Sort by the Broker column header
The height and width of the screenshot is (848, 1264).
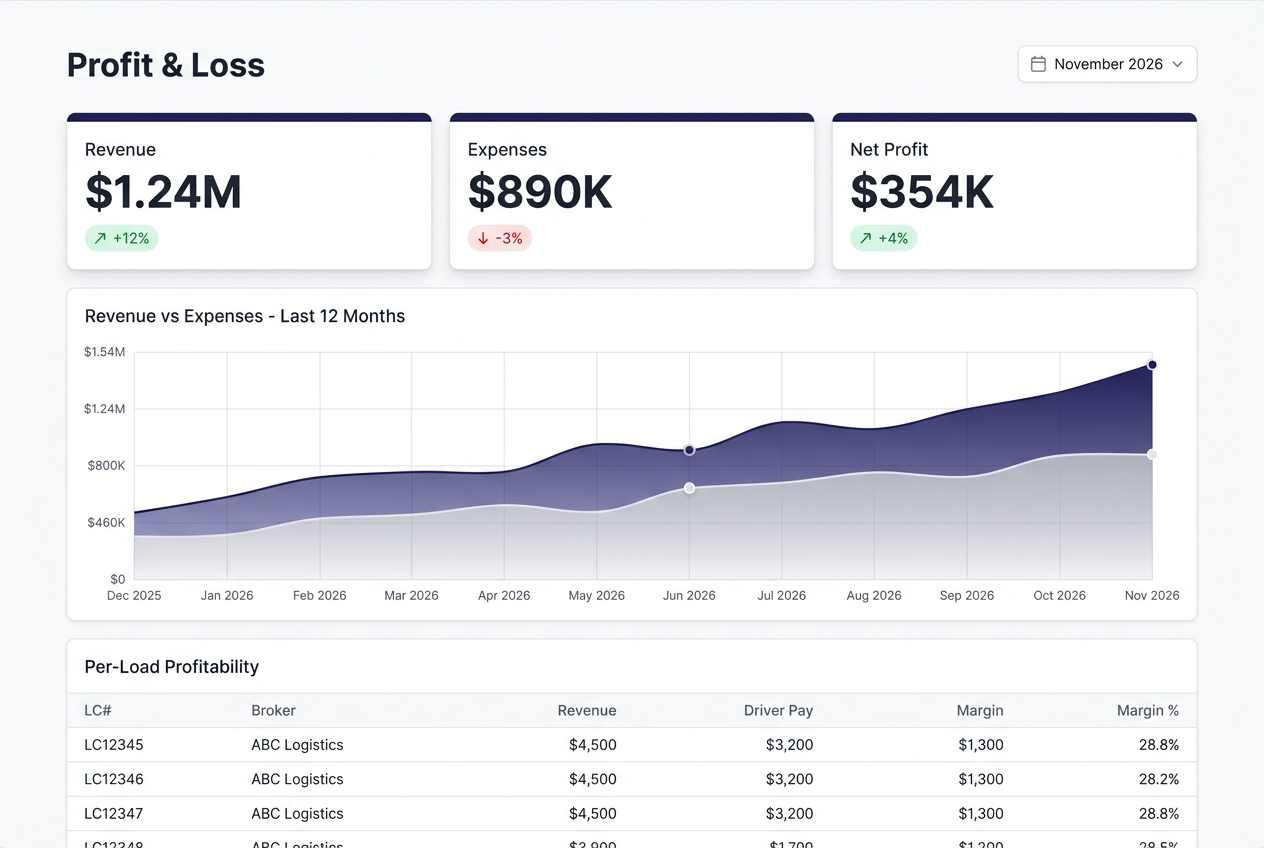pyautogui.click(x=274, y=711)
